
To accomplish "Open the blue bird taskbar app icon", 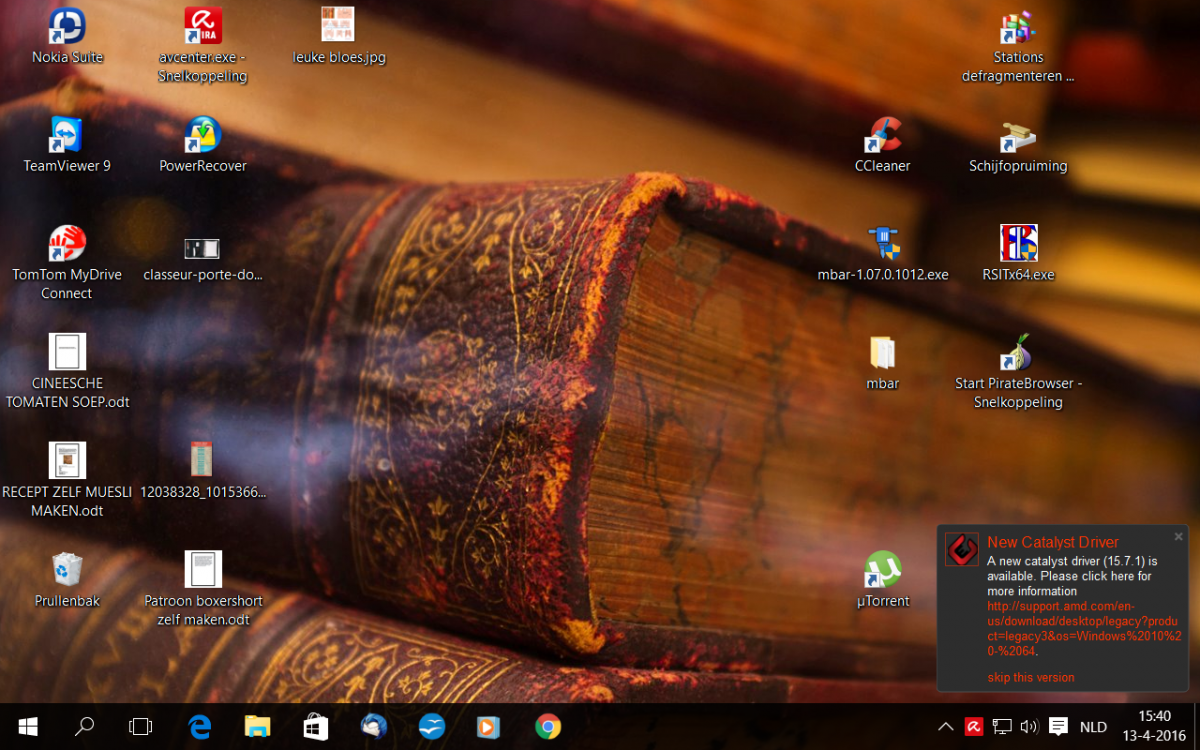I will 432,726.
